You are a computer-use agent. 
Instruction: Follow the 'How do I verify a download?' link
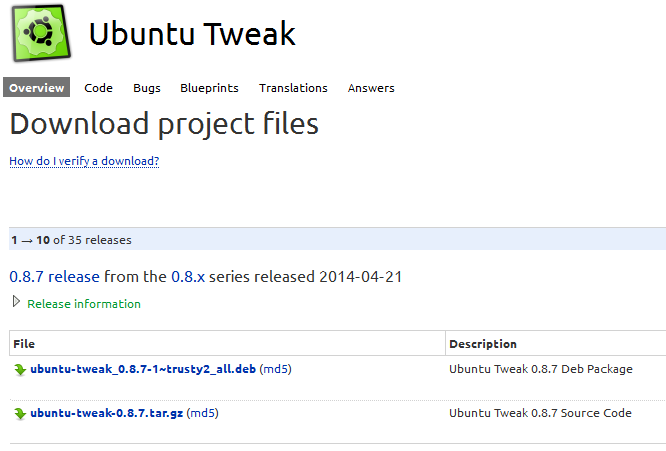click(84, 161)
